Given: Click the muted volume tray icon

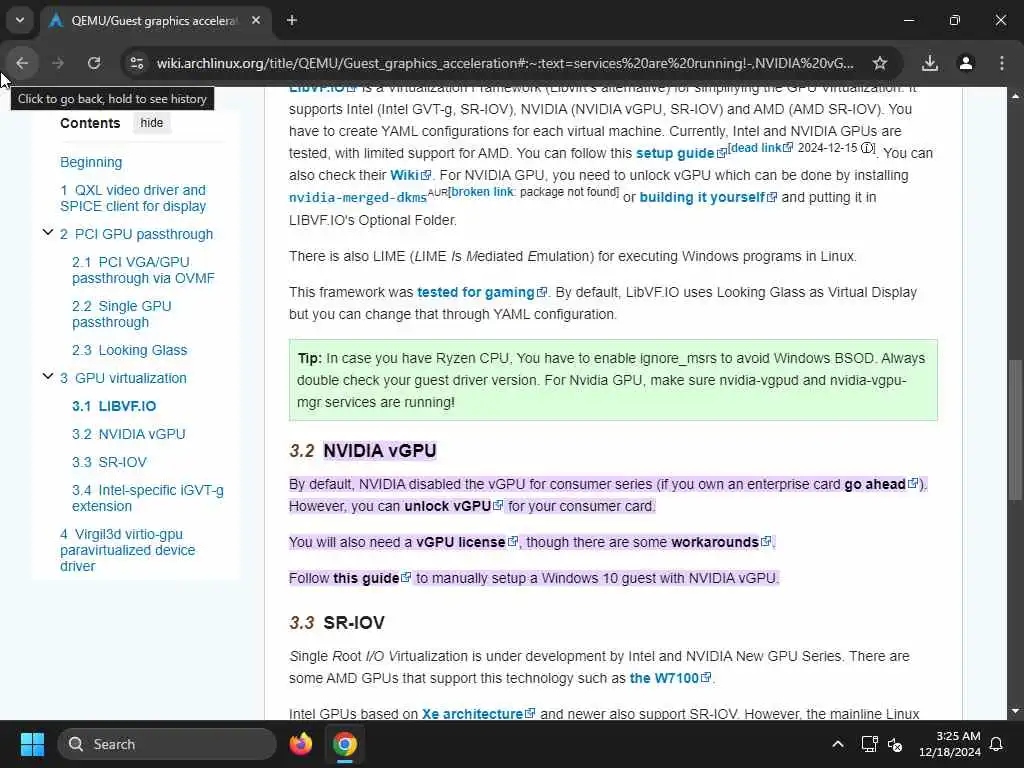Looking at the screenshot, I should (x=895, y=744).
